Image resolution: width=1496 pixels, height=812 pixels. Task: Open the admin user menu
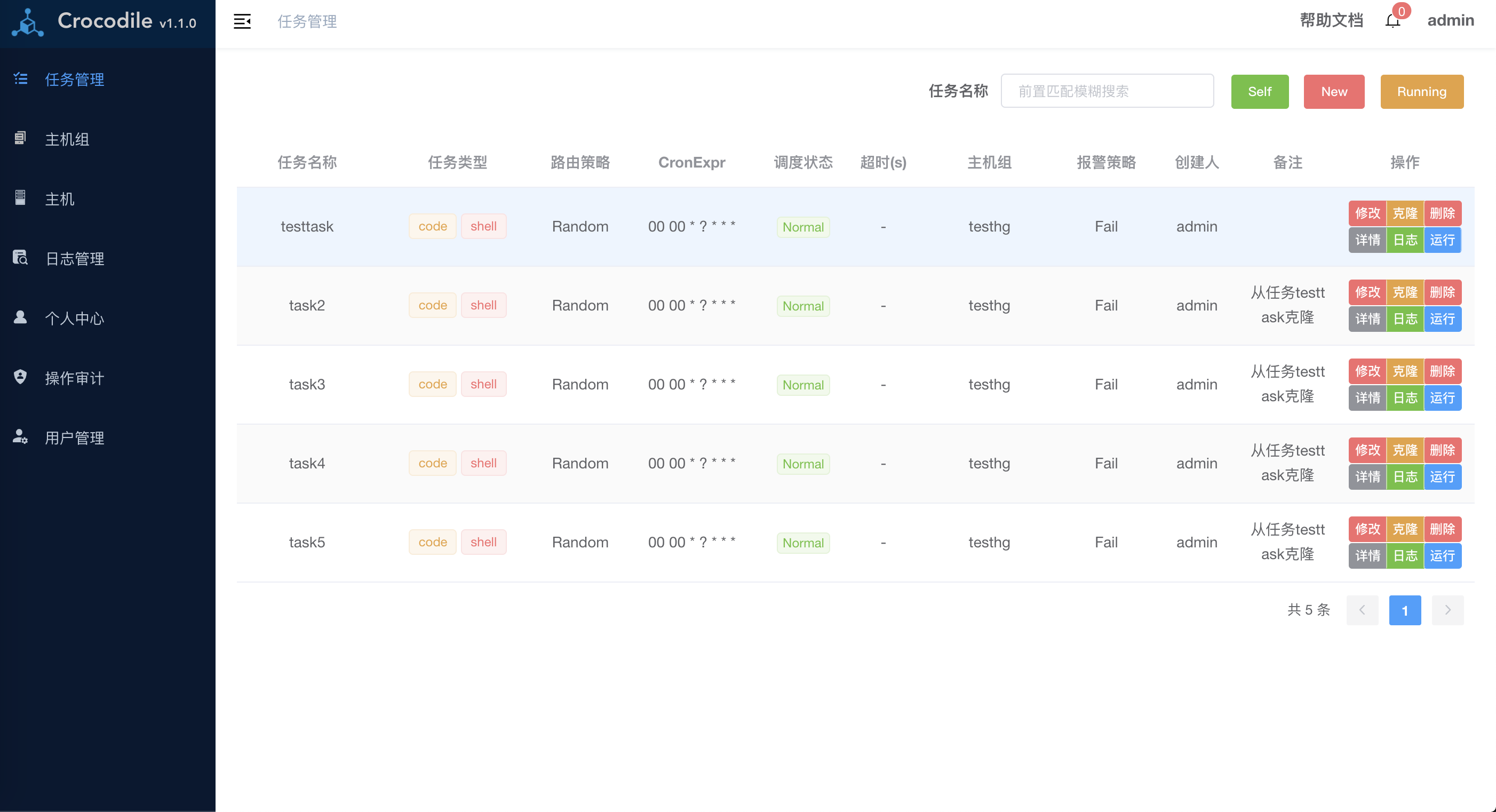click(x=1450, y=20)
